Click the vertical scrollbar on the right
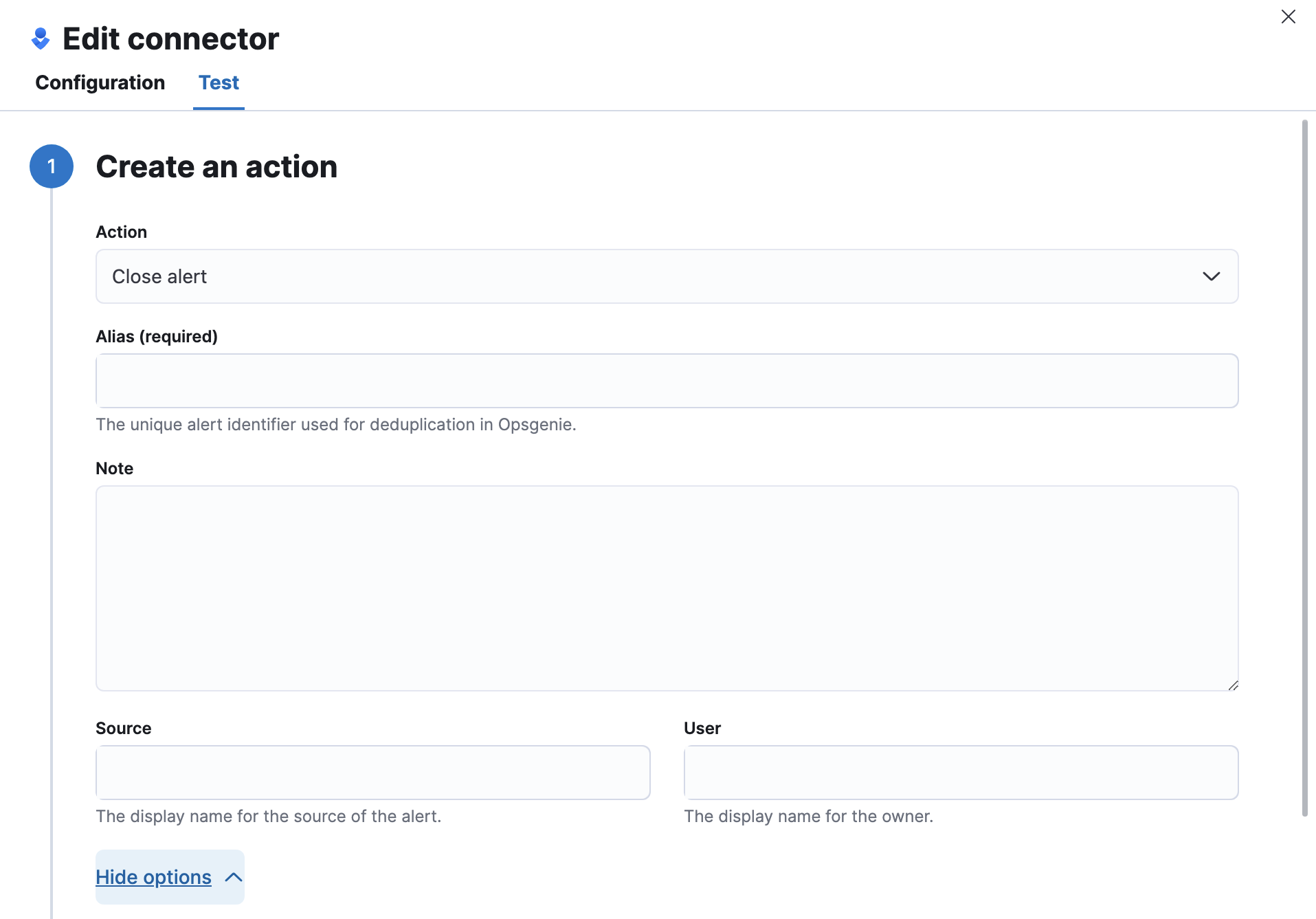The width and height of the screenshot is (1316, 919). coord(1304,467)
